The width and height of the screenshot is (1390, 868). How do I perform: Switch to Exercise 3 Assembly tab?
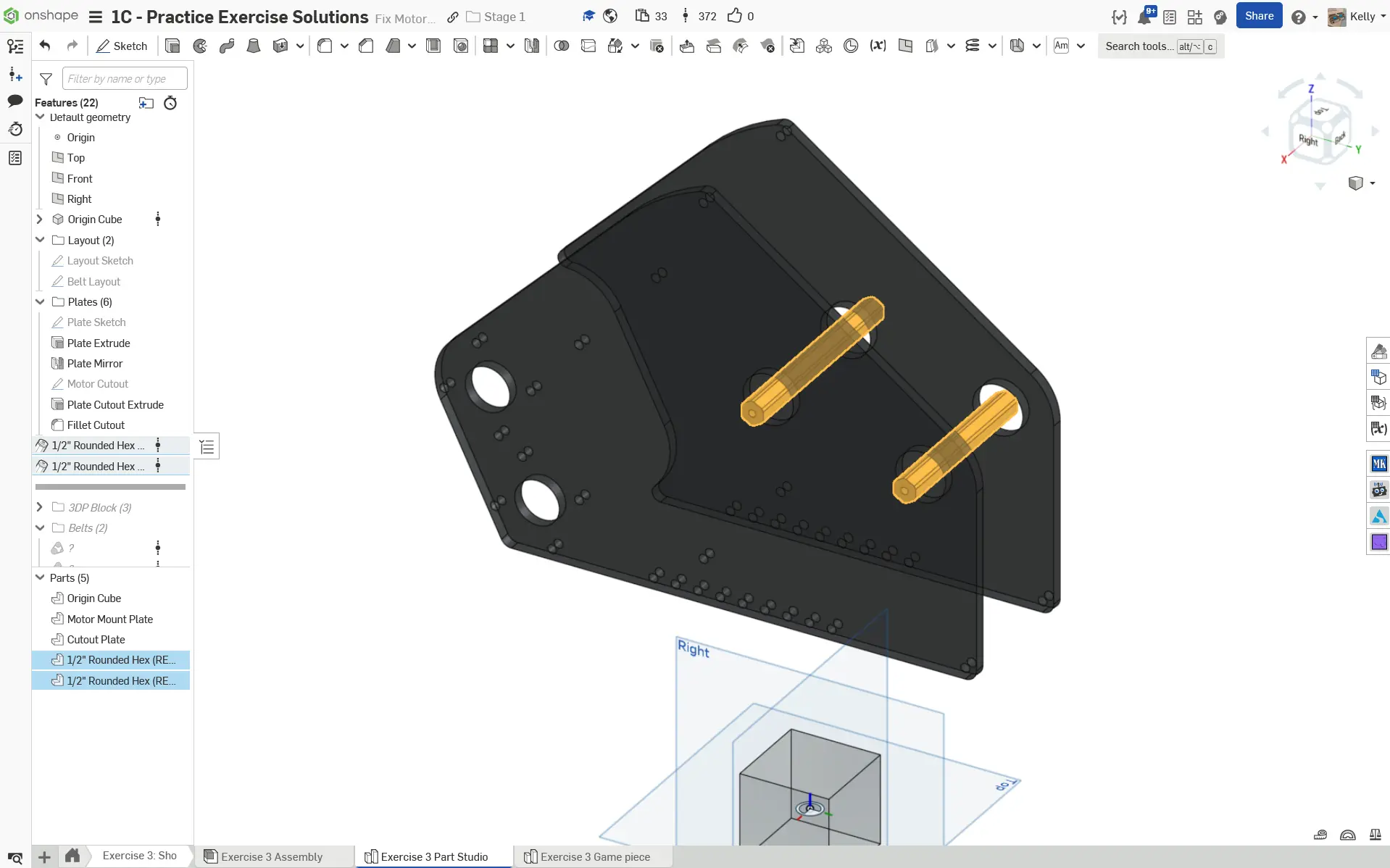(x=272, y=856)
